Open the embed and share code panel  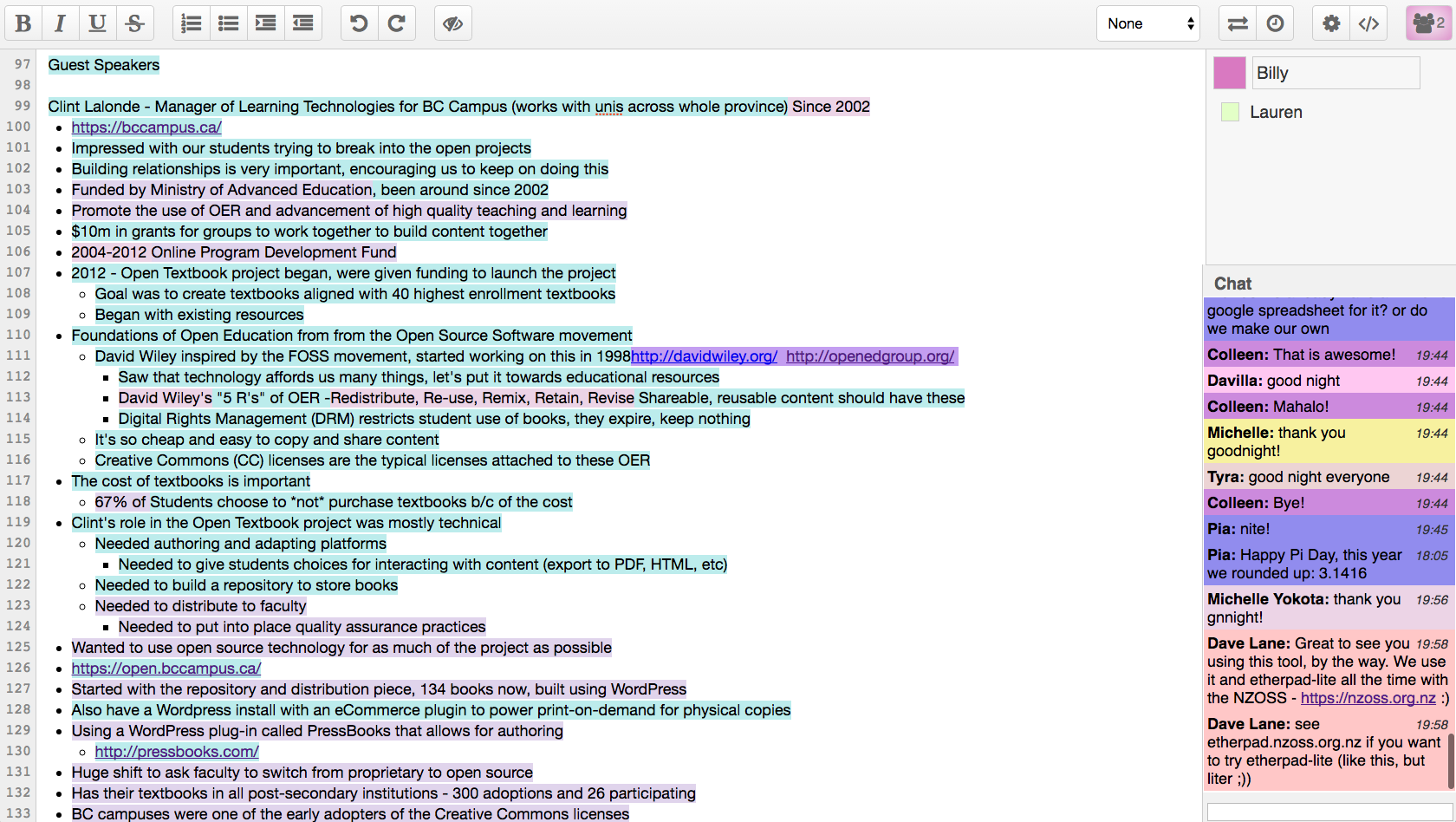point(1368,23)
